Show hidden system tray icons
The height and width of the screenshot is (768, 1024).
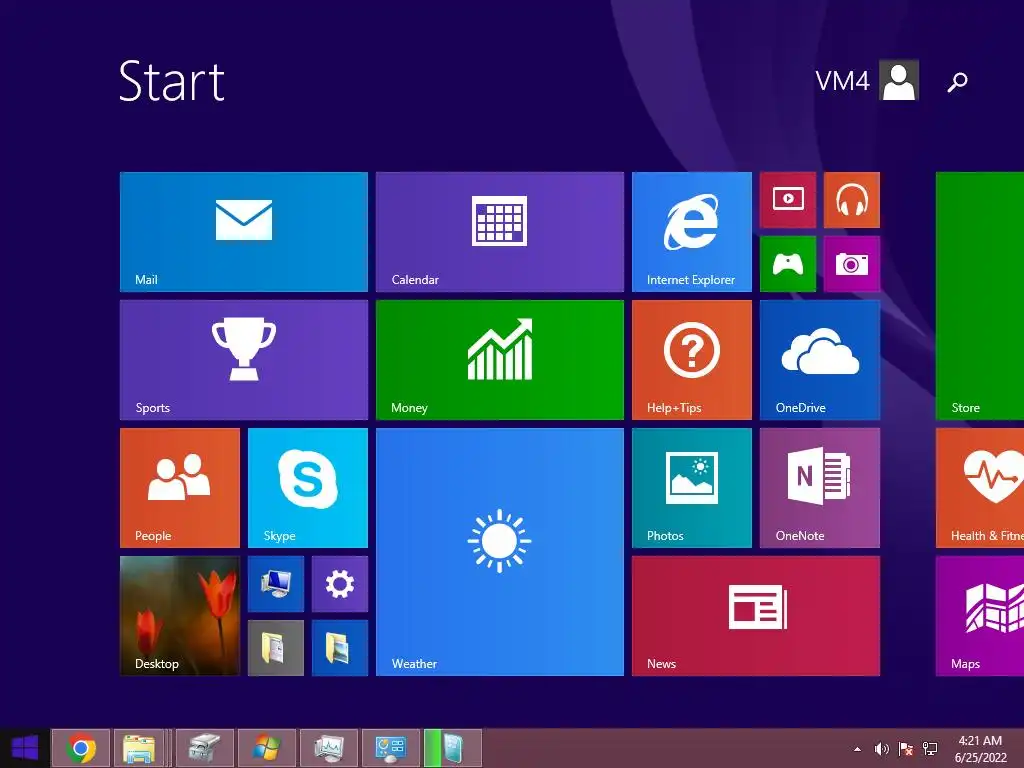(857, 749)
